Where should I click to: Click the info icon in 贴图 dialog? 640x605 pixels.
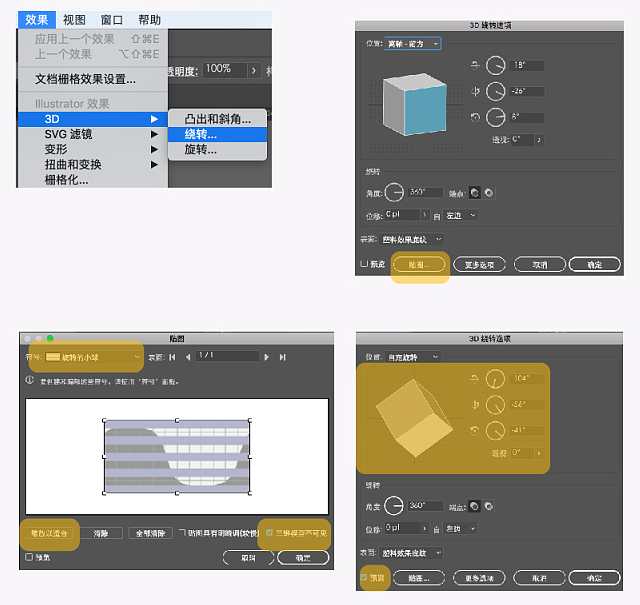28,380
